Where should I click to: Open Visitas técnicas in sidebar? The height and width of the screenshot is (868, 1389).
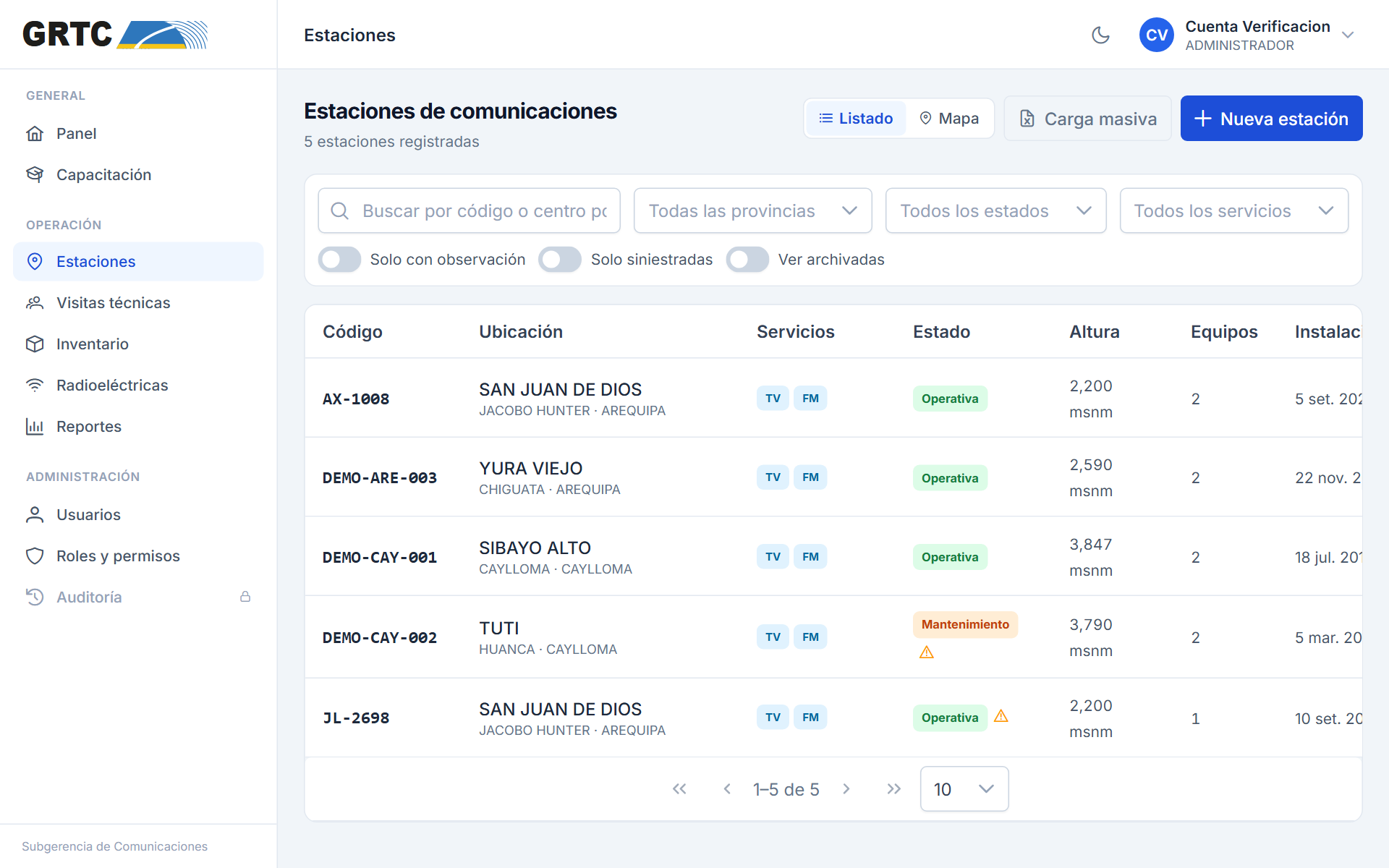[138, 303]
